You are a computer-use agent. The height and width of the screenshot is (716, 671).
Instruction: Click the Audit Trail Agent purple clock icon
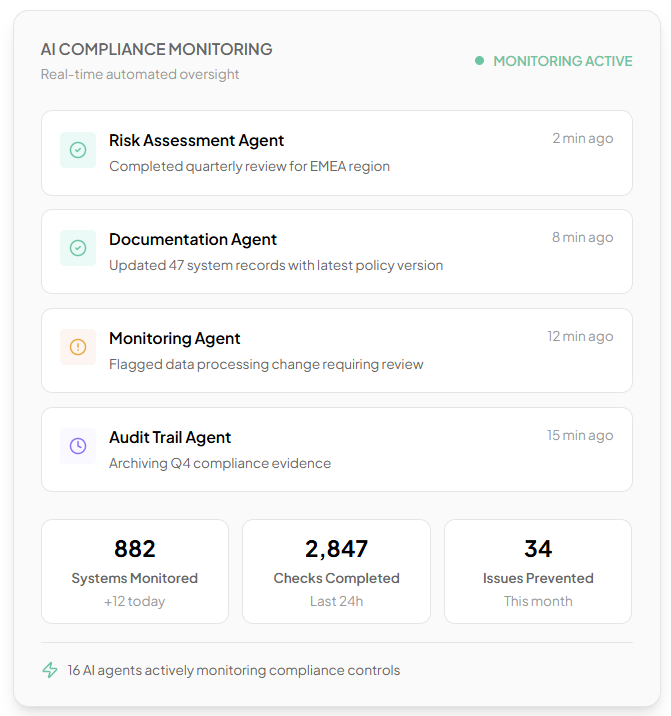[x=78, y=446]
